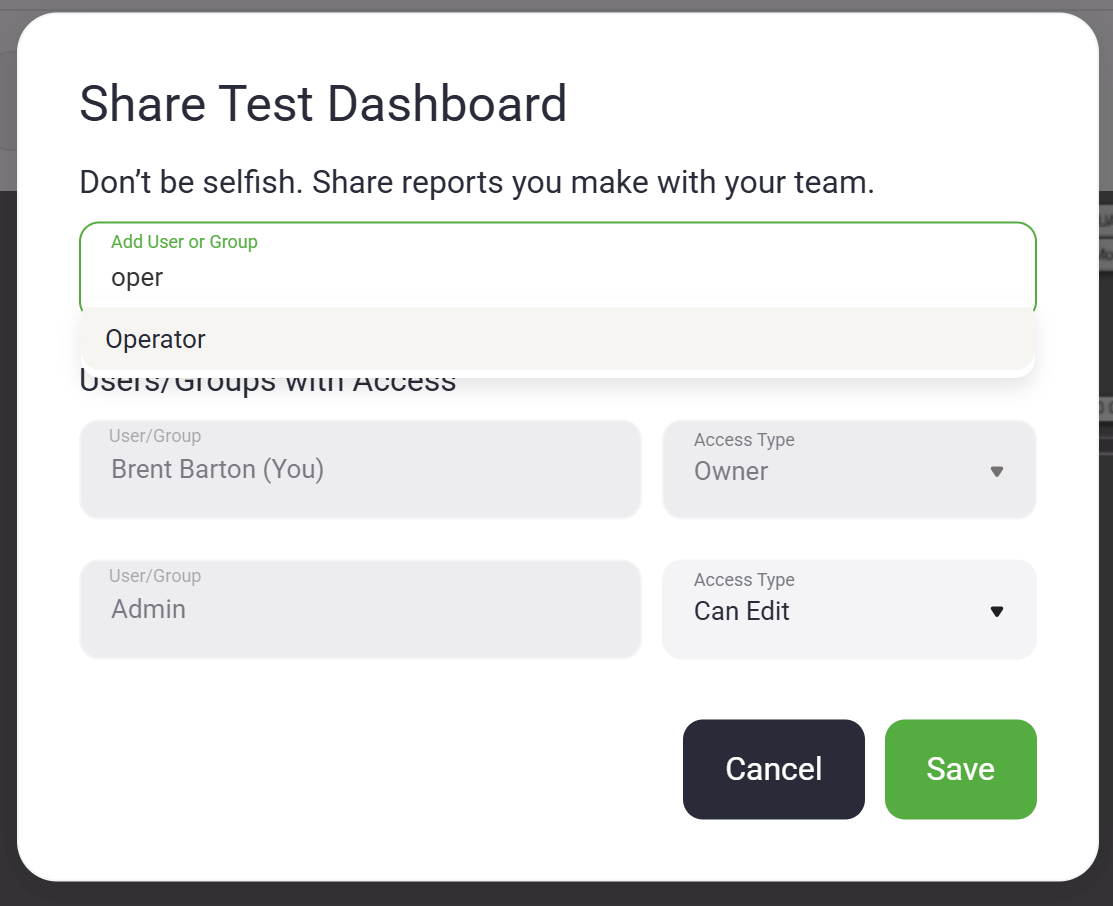Select the Operator suggestion from the list
Screen dimensions: 1113x906
[156, 340]
